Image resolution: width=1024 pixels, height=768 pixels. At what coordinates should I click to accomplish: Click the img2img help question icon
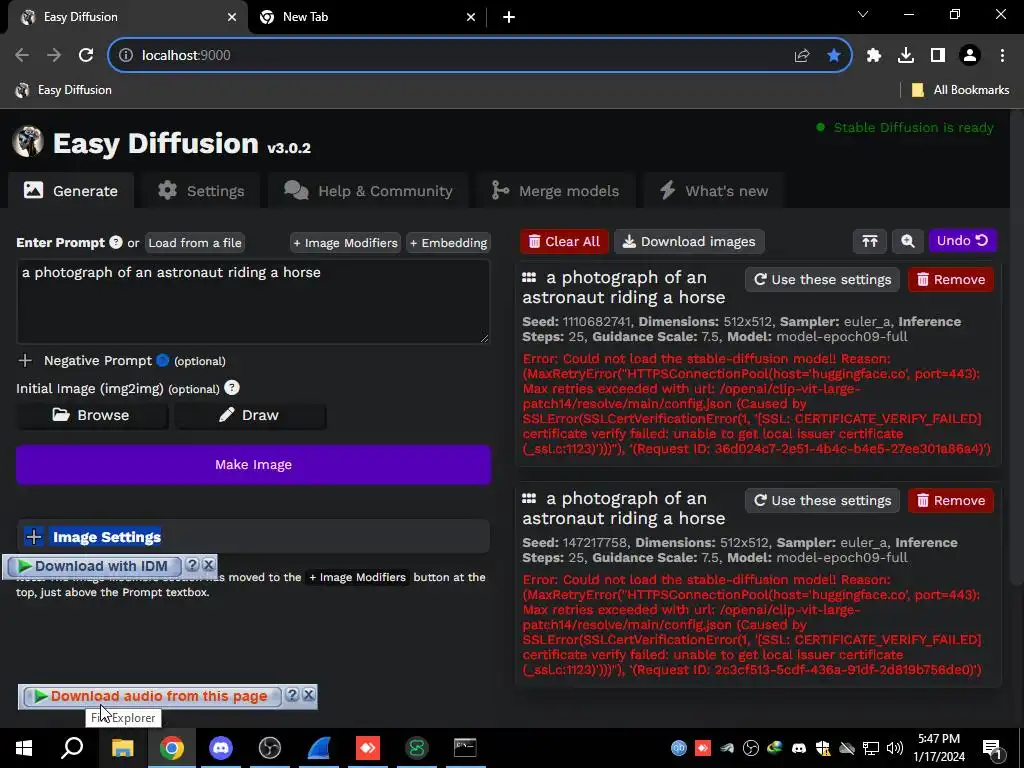231,388
